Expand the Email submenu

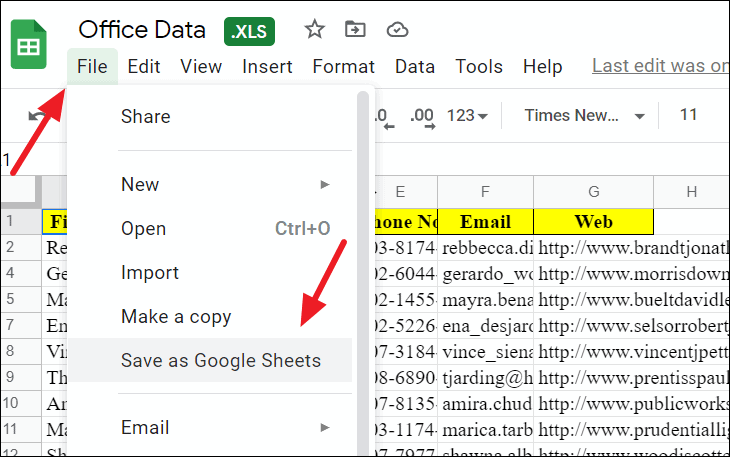tap(210, 427)
